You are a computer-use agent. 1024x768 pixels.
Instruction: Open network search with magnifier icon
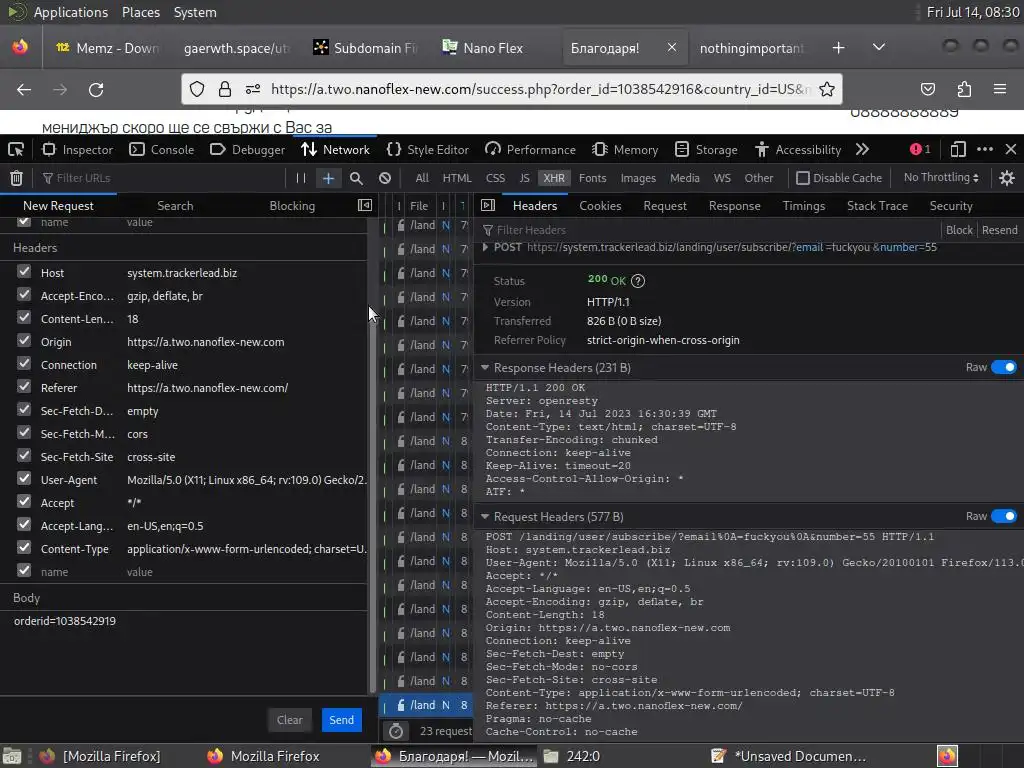[356, 178]
